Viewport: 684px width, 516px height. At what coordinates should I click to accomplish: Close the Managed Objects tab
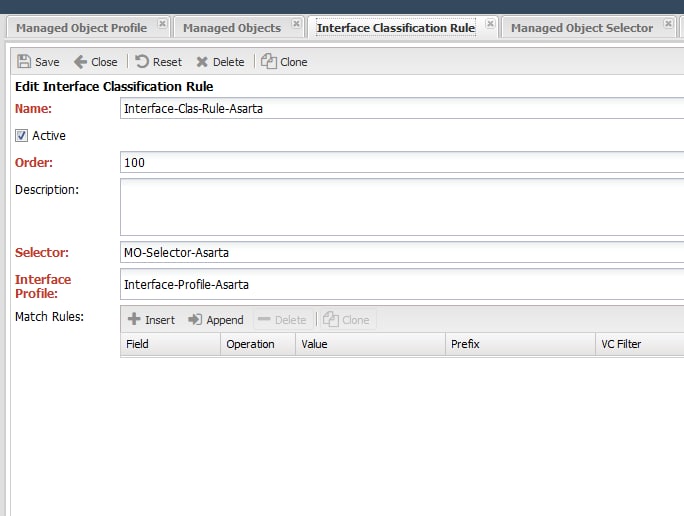(296, 24)
